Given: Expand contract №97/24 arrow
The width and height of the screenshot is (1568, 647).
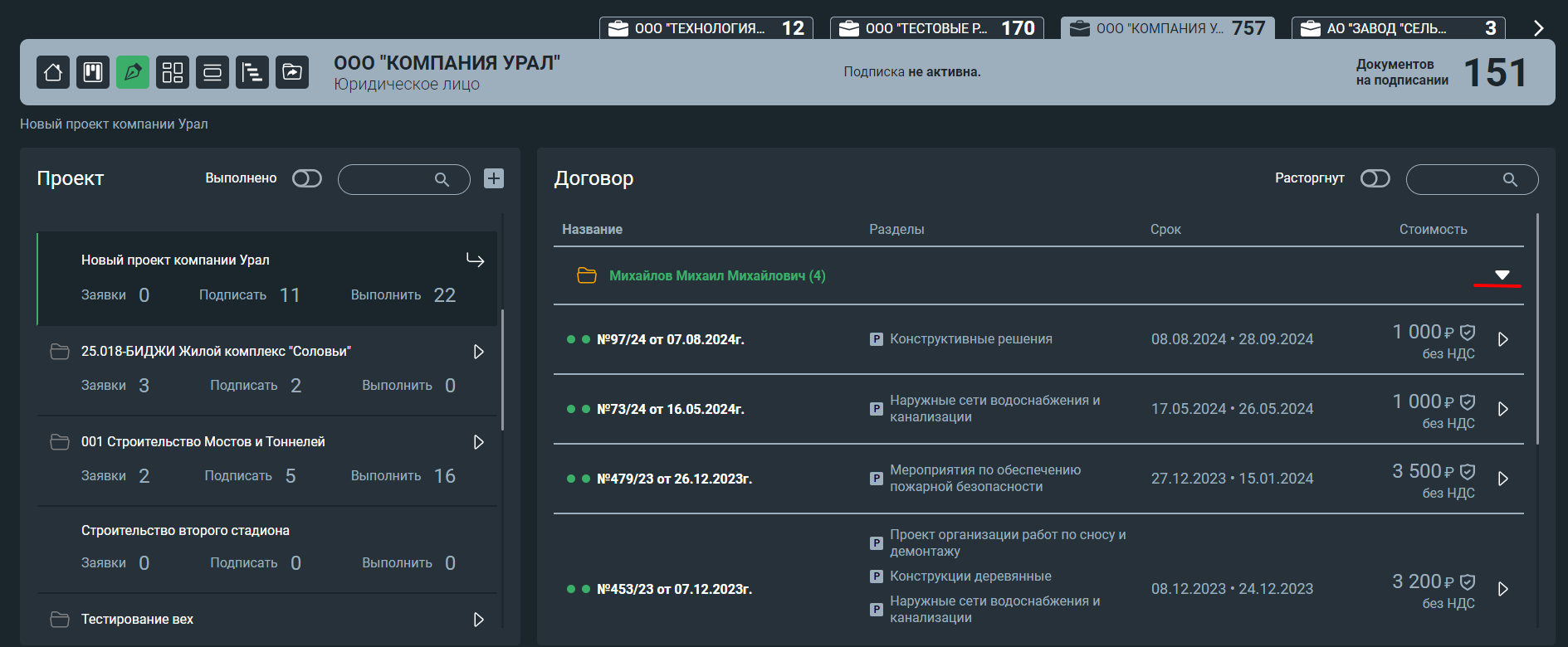Looking at the screenshot, I should point(1503,339).
